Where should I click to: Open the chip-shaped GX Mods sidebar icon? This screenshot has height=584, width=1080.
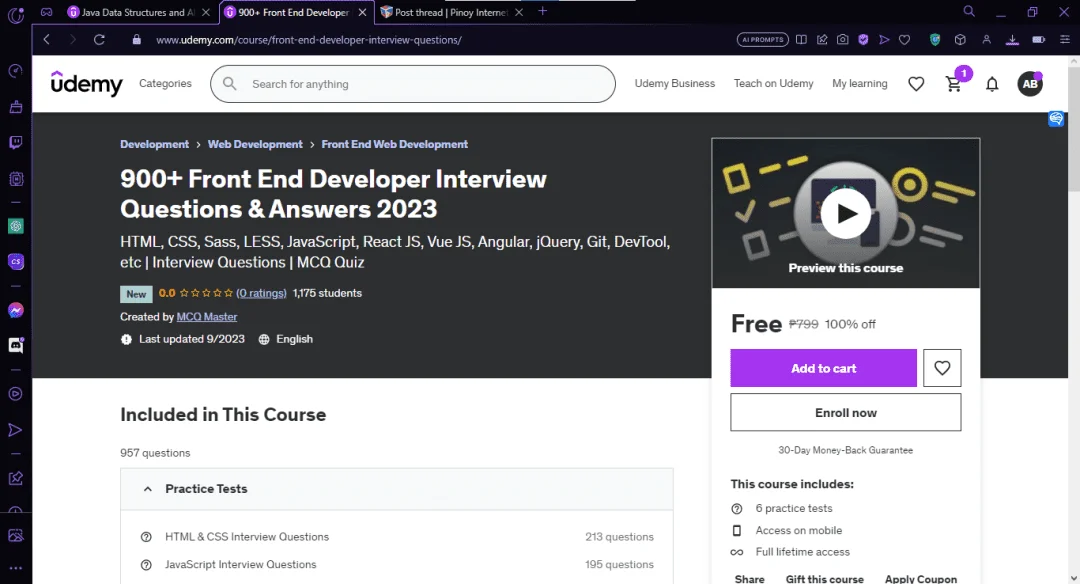(15, 179)
